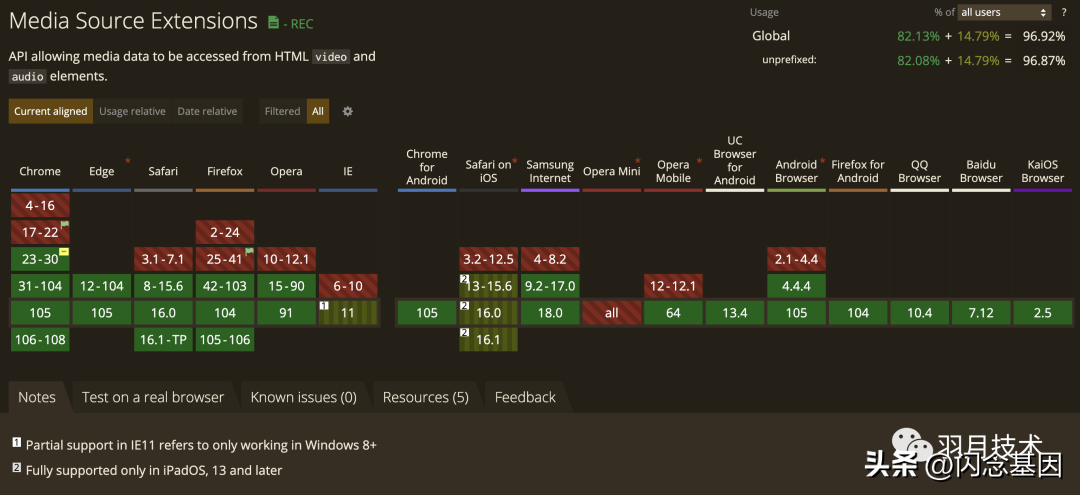Switch to Usage relative view
Viewport: 1080px width, 495px height.
tap(132, 112)
